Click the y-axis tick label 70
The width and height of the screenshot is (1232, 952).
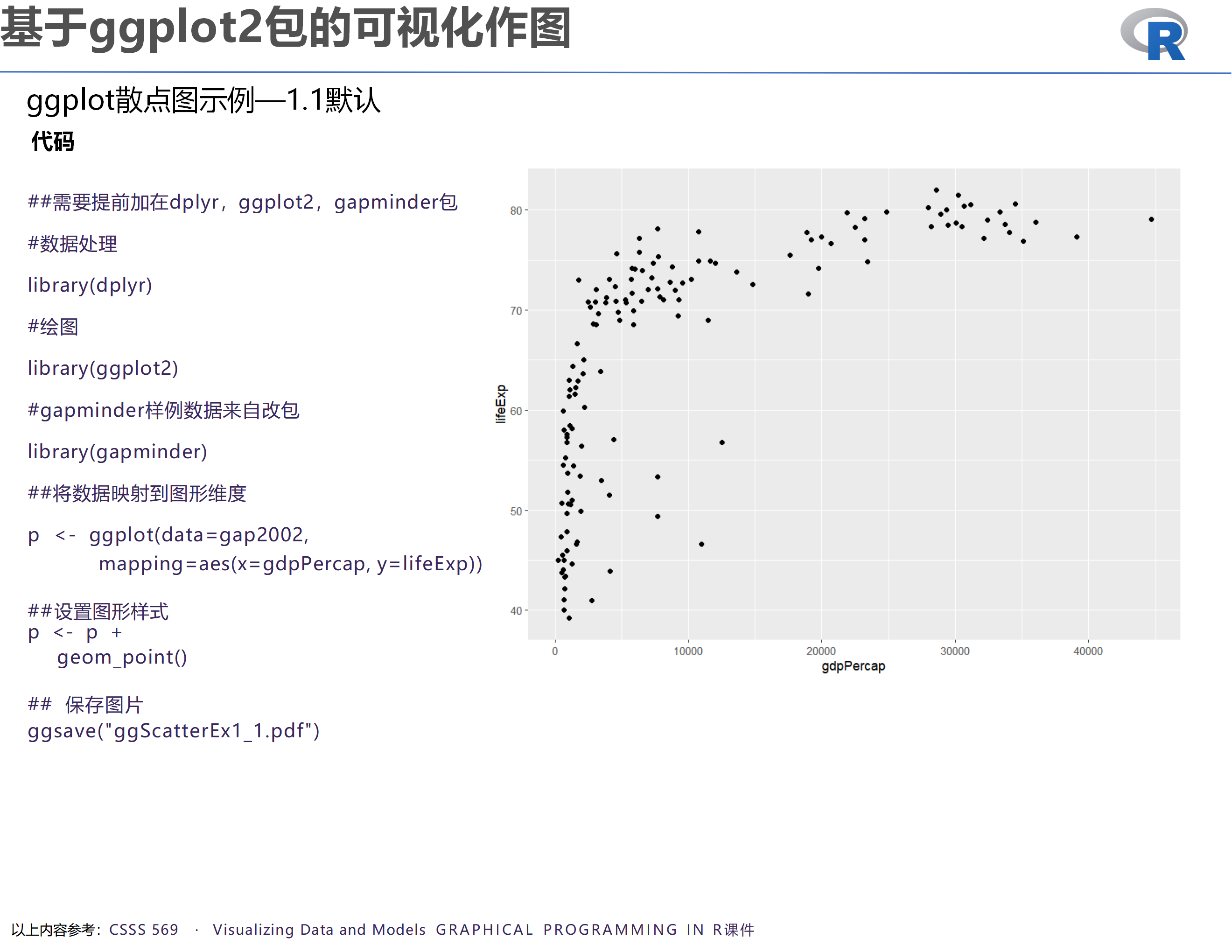[x=516, y=311]
